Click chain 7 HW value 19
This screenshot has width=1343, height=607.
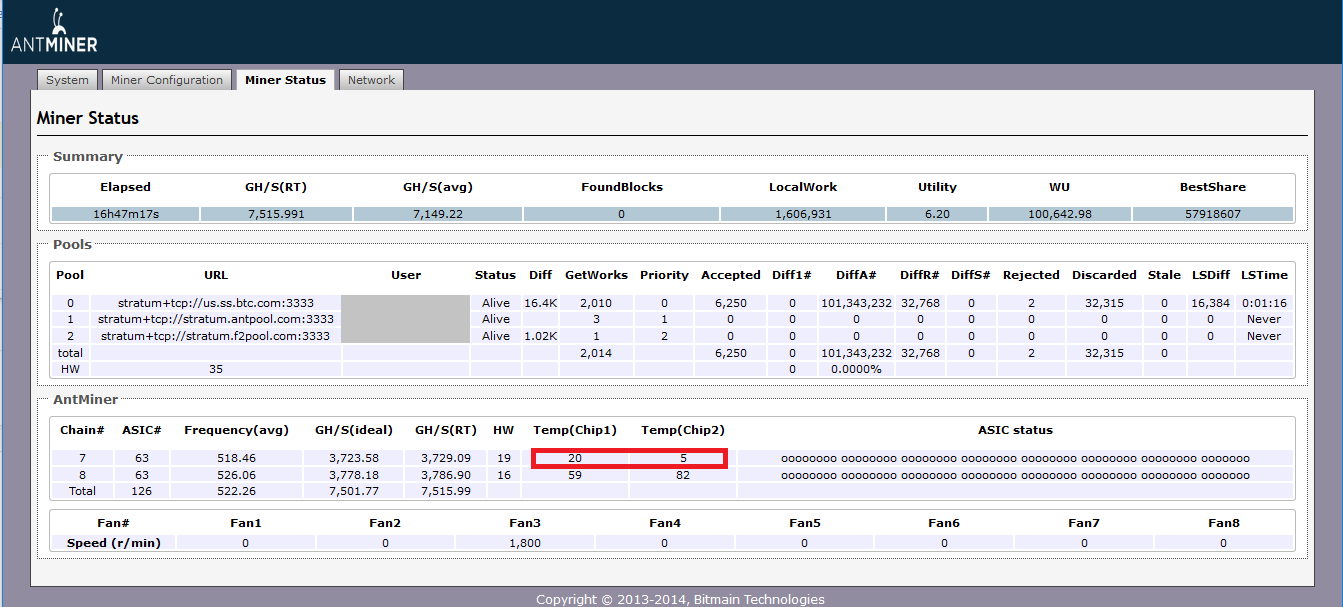point(503,457)
